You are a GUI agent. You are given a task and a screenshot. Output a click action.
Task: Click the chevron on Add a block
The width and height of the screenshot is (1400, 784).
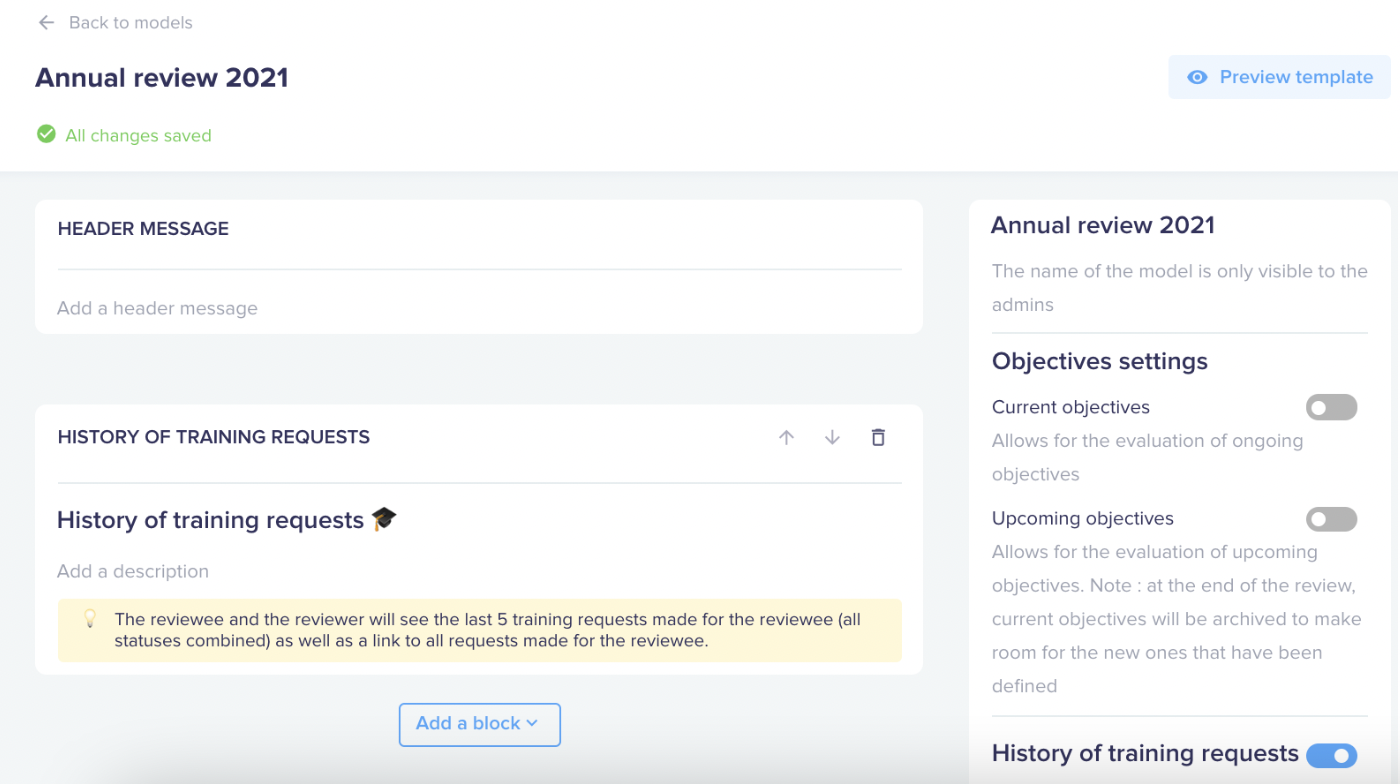(532, 723)
